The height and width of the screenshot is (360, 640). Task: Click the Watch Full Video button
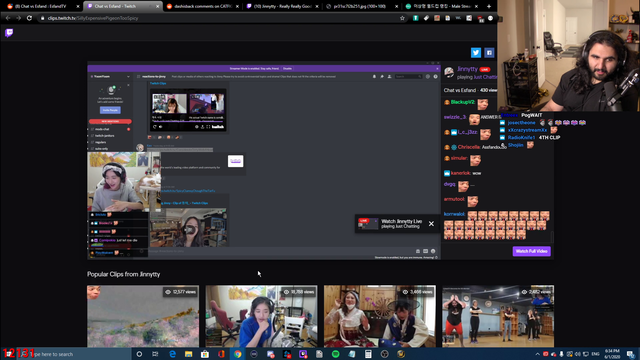pyautogui.click(x=531, y=251)
